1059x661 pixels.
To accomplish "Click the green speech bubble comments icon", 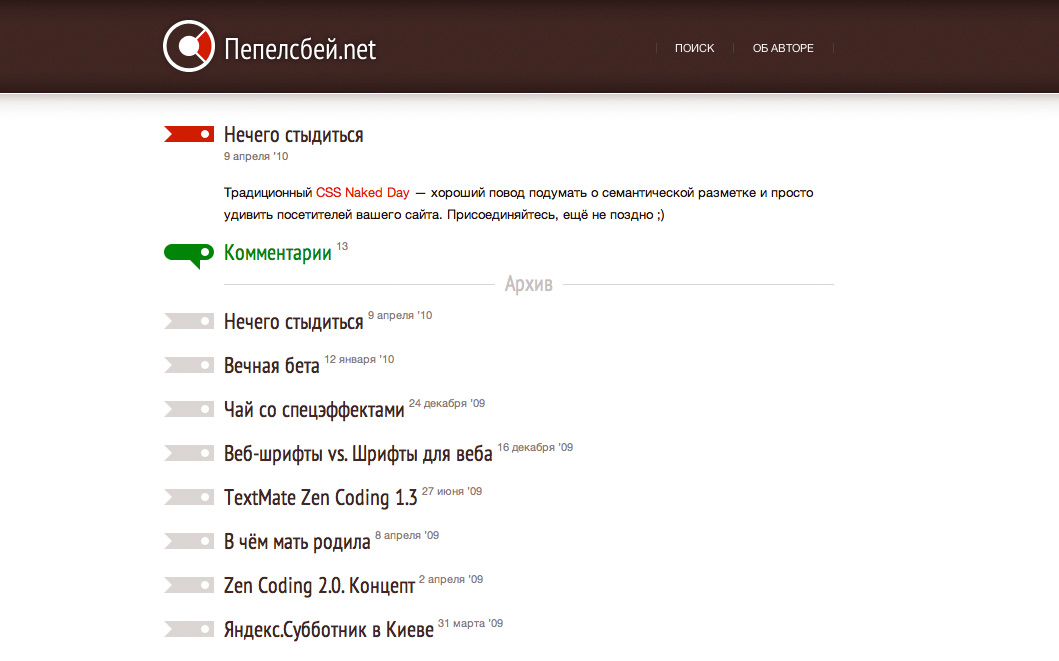I will (189, 254).
